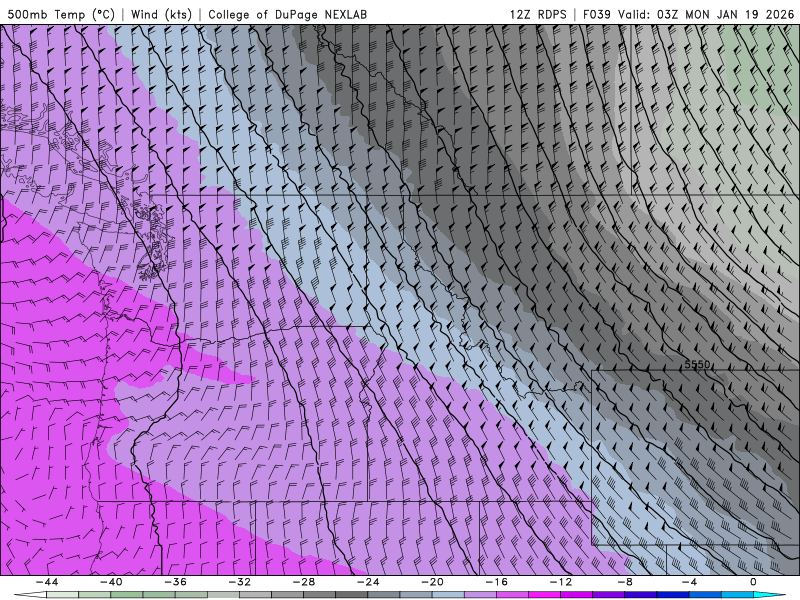
Task: Click the -40 tick label on color scale
Action: [x=111, y=582]
